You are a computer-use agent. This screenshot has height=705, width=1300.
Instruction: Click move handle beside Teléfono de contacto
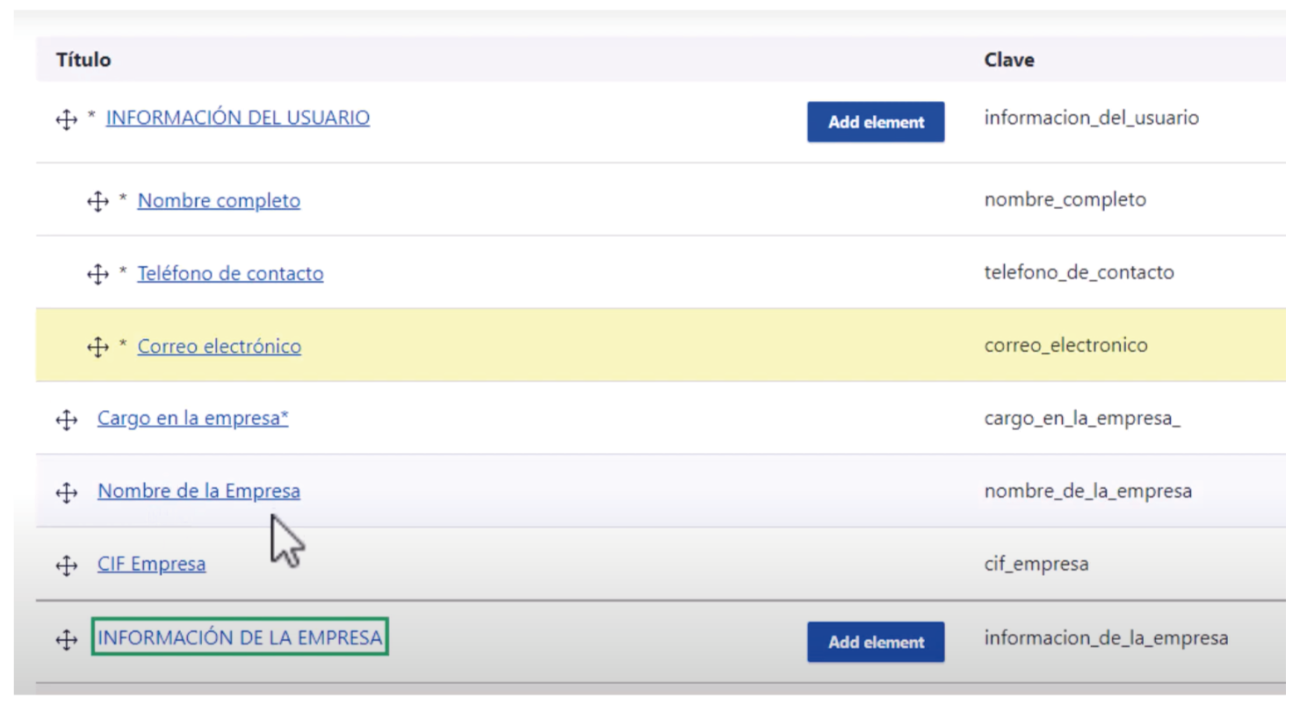click(x=97, y=274)
